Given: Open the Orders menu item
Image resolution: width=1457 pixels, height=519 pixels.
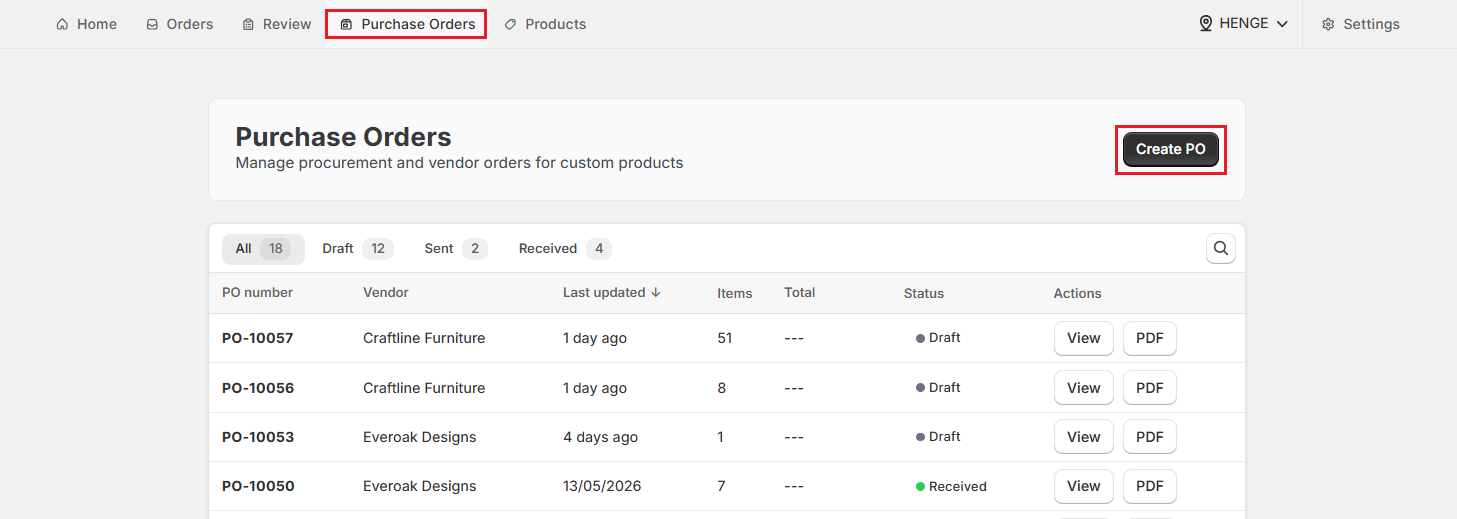Looking at the screenshot, I should coord(180,24).
